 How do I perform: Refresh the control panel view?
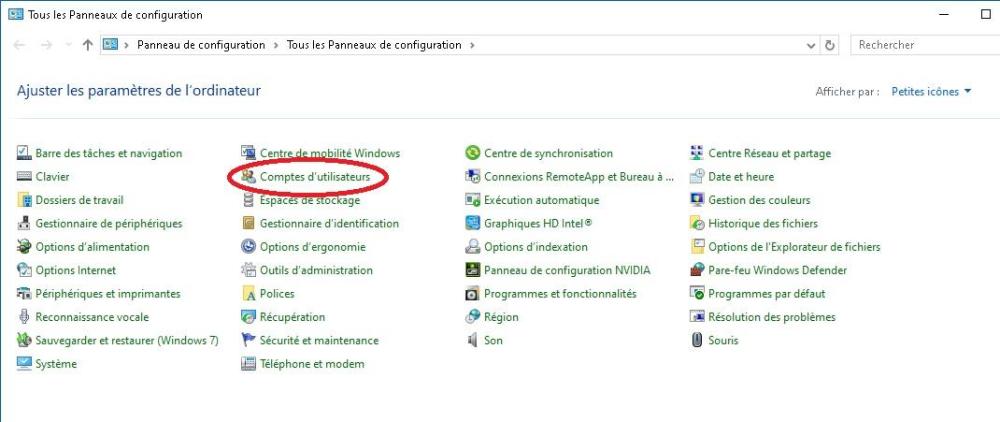pos(829,45)
